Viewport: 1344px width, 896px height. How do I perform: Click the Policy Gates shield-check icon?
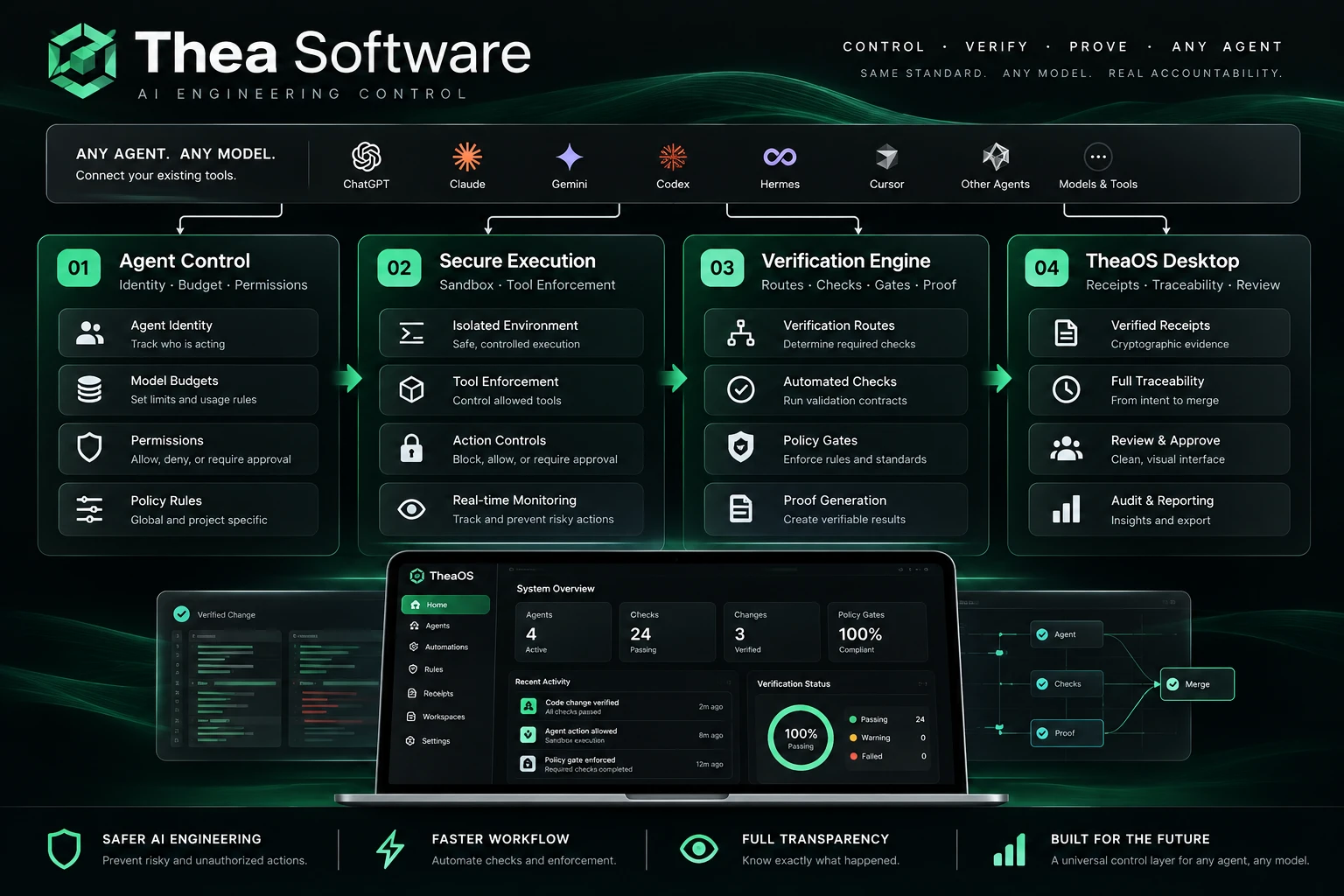pyautogui.click(x=741, y=447)
